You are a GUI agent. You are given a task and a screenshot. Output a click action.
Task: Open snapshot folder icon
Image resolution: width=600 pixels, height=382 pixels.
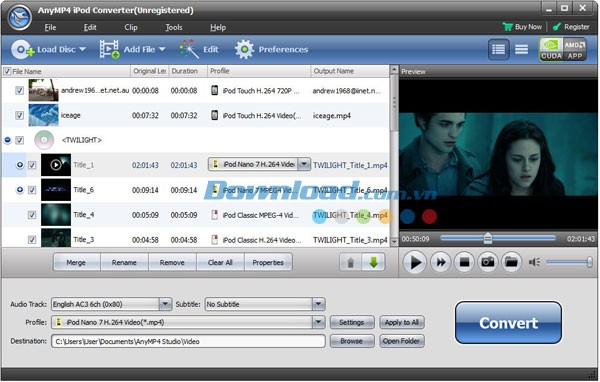[511, 262]
